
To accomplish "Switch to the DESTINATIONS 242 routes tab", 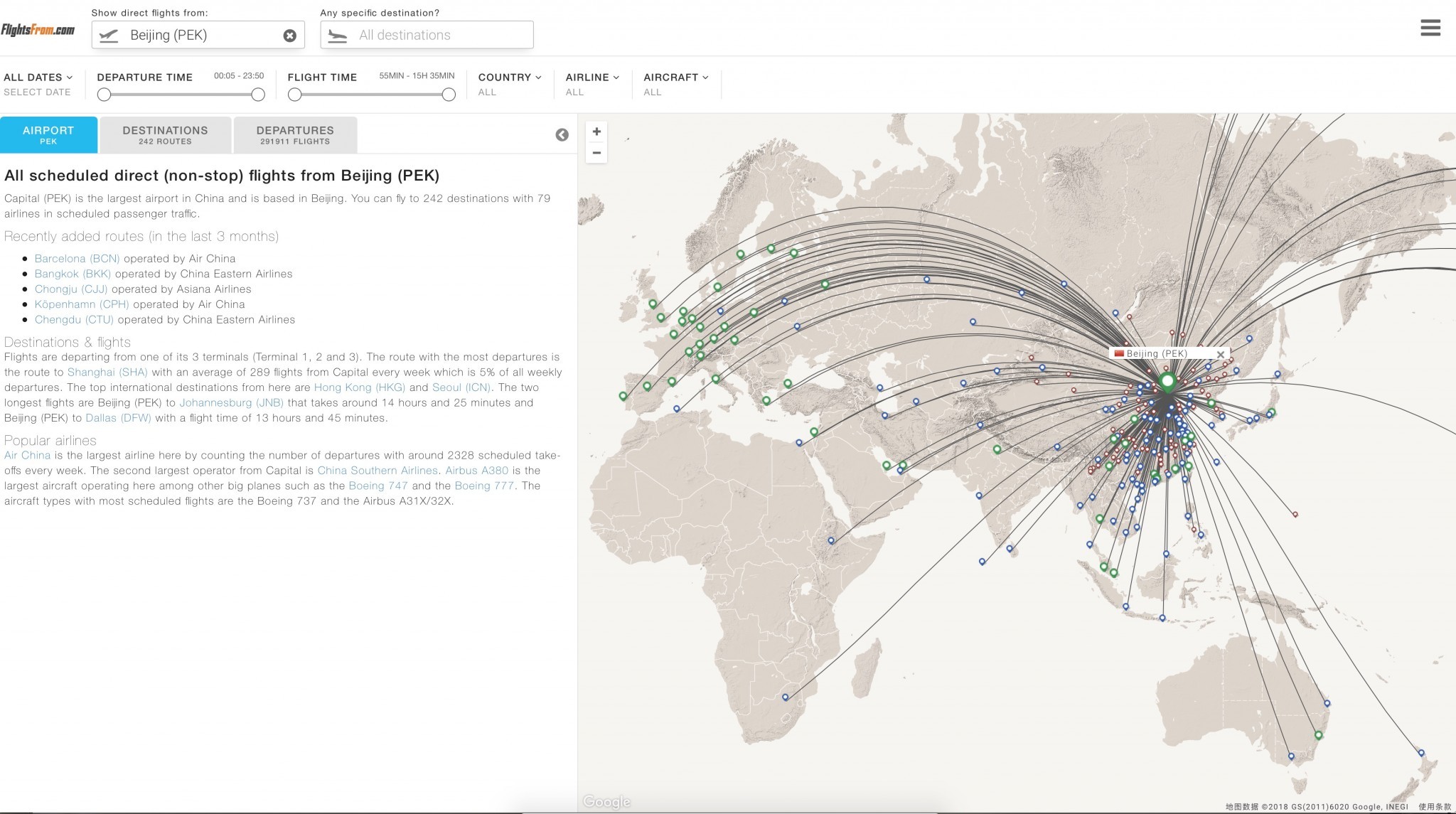I will click(165, 134).
